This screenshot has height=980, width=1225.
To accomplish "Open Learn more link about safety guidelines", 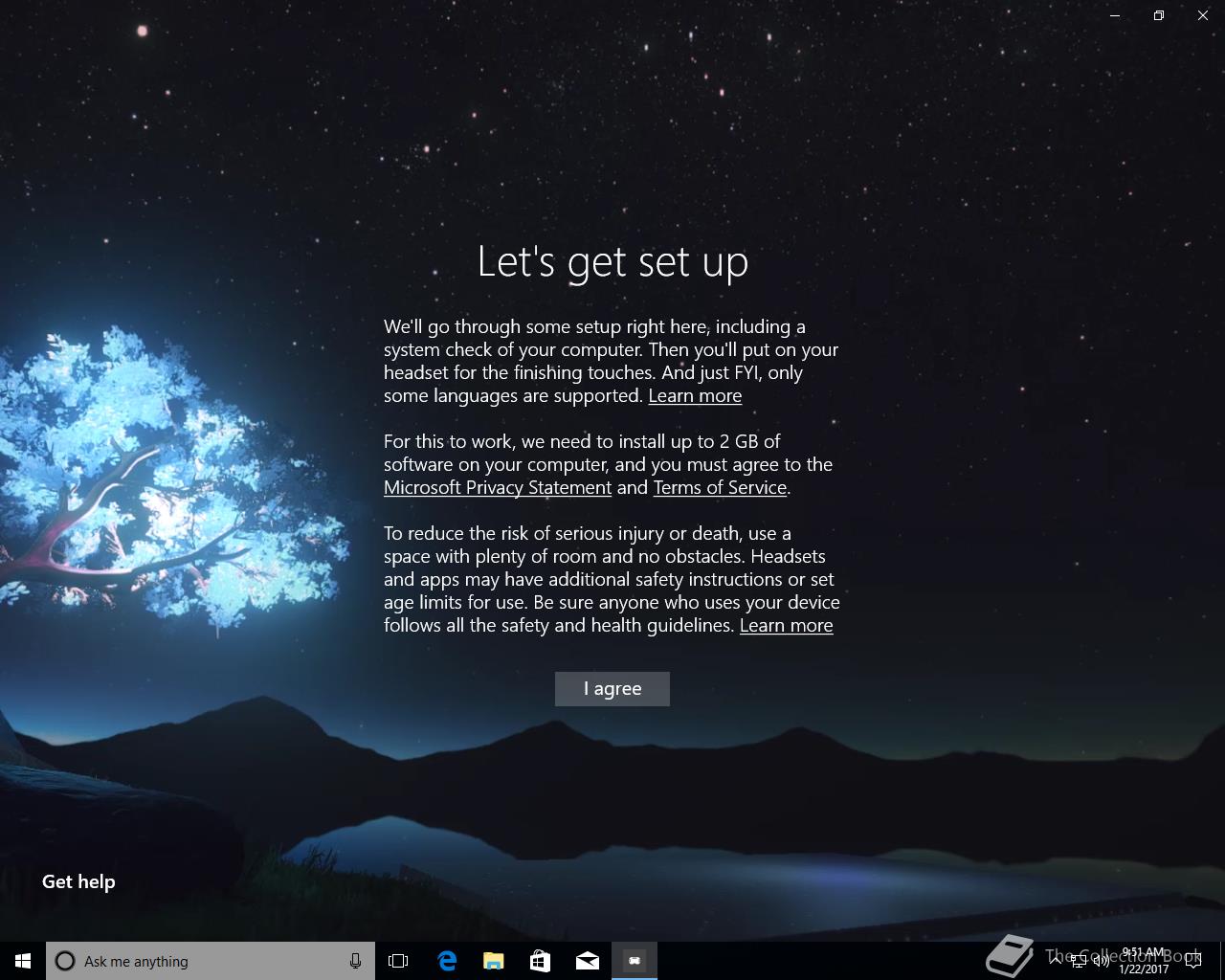I will pos(786,626).
